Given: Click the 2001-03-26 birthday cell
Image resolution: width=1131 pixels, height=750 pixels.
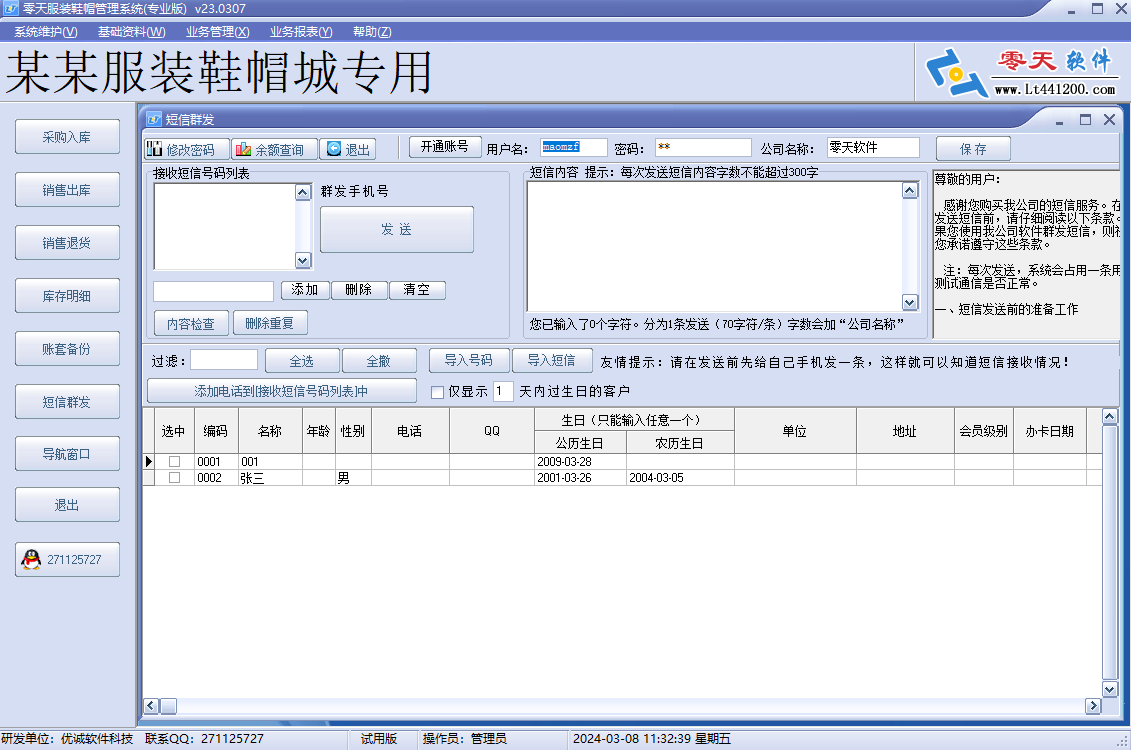Looking at the screenshot, I should tap(581, 477).
